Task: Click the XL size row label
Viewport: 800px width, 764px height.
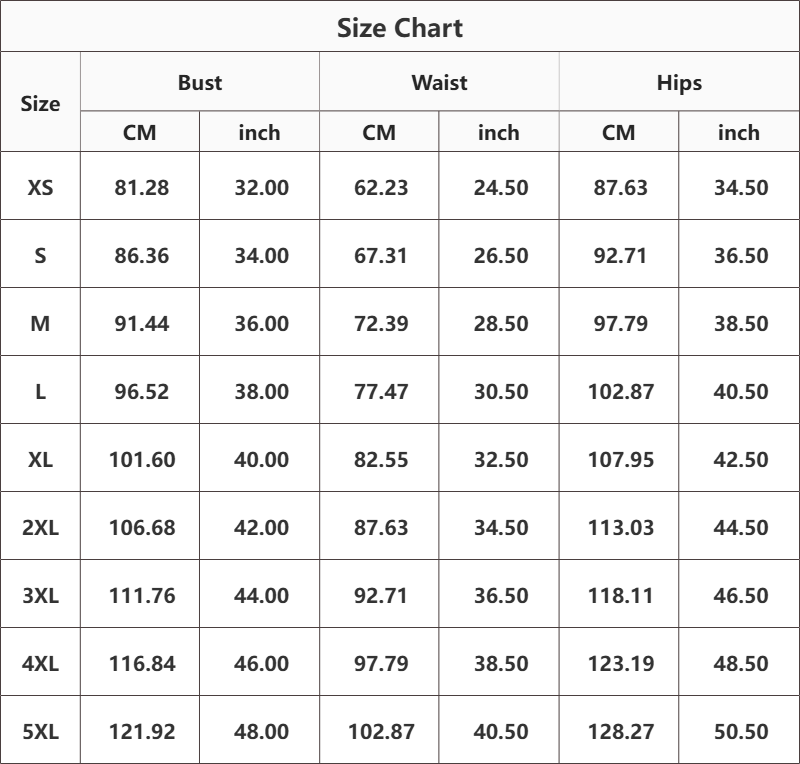Action: coord(41,459)
